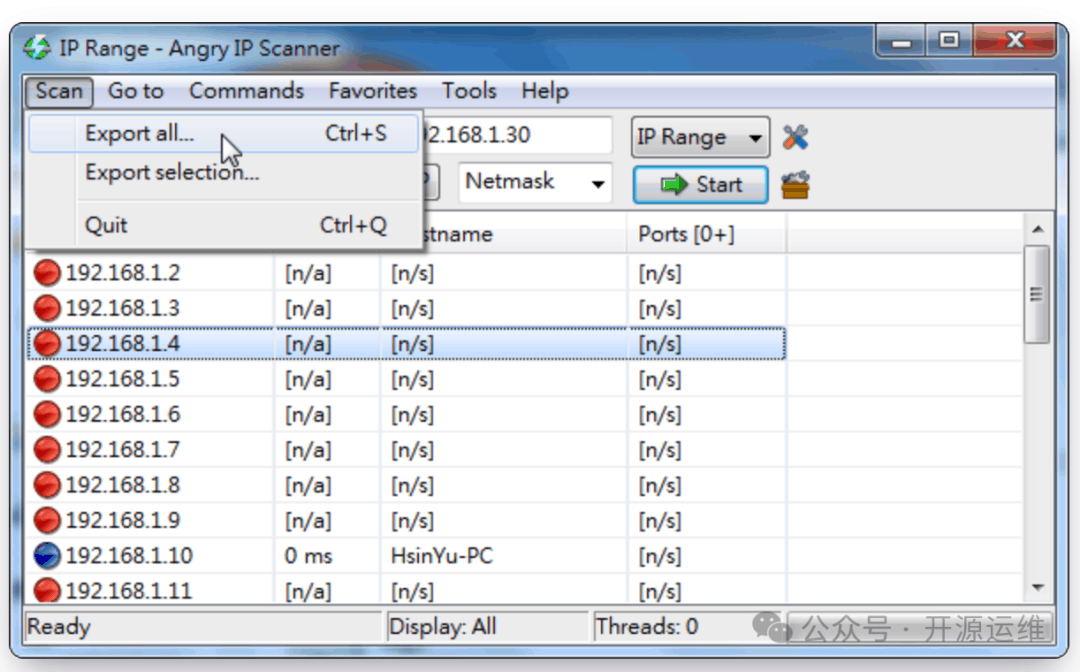Open the preferences wrench and screwdriver icon

click(x=795, y=137)
